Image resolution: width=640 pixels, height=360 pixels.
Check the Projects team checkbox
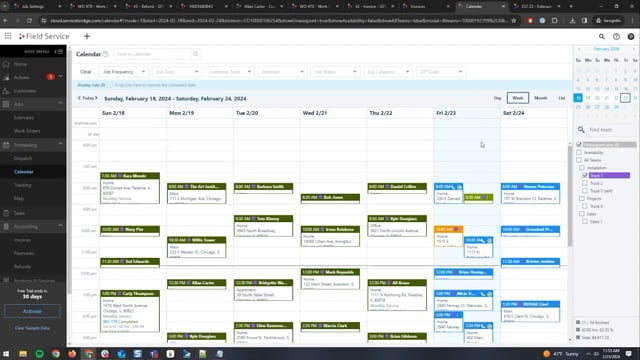582,198
